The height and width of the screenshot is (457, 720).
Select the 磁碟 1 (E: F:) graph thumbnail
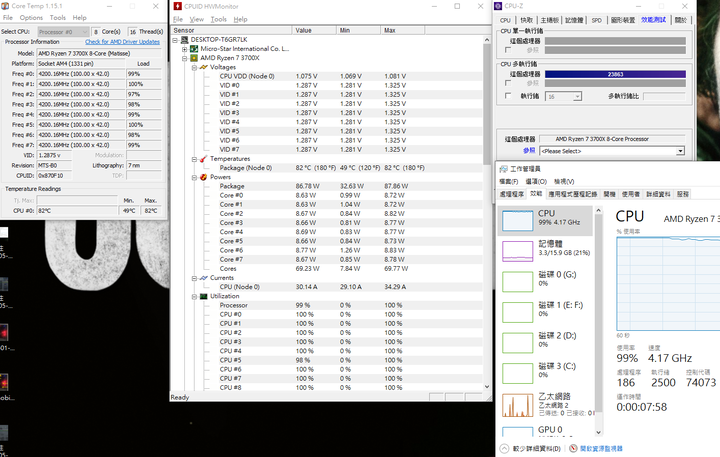518,312
